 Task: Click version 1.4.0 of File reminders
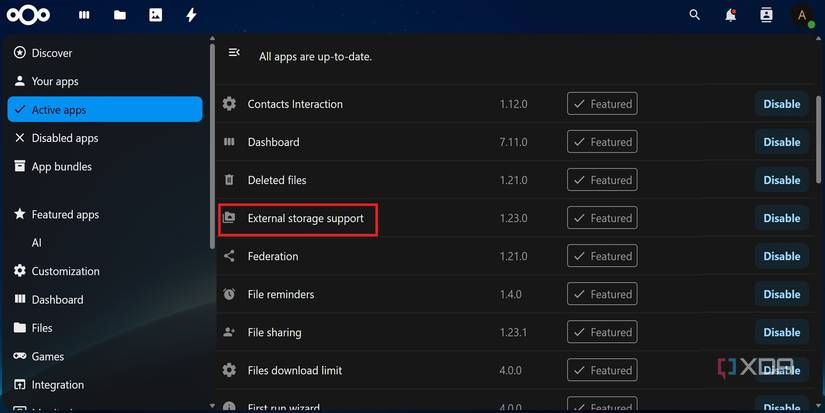(x=511, y=294)
